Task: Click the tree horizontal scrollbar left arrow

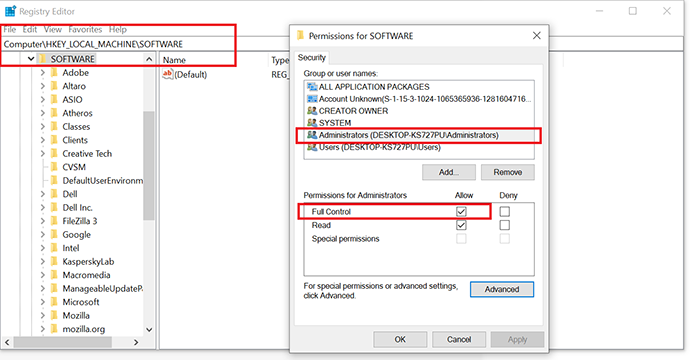Action: click(7, 343)
